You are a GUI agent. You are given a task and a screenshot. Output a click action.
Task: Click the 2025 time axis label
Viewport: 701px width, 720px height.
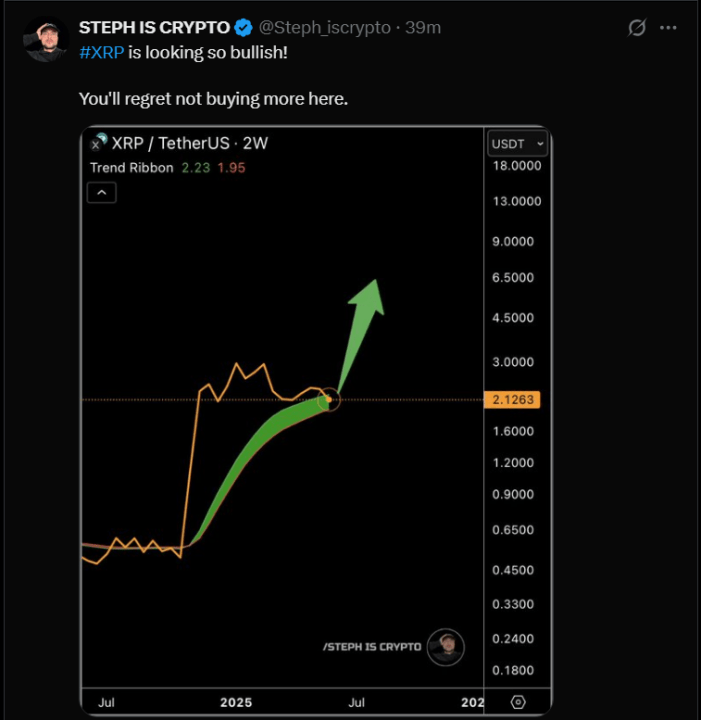point(238,703)
